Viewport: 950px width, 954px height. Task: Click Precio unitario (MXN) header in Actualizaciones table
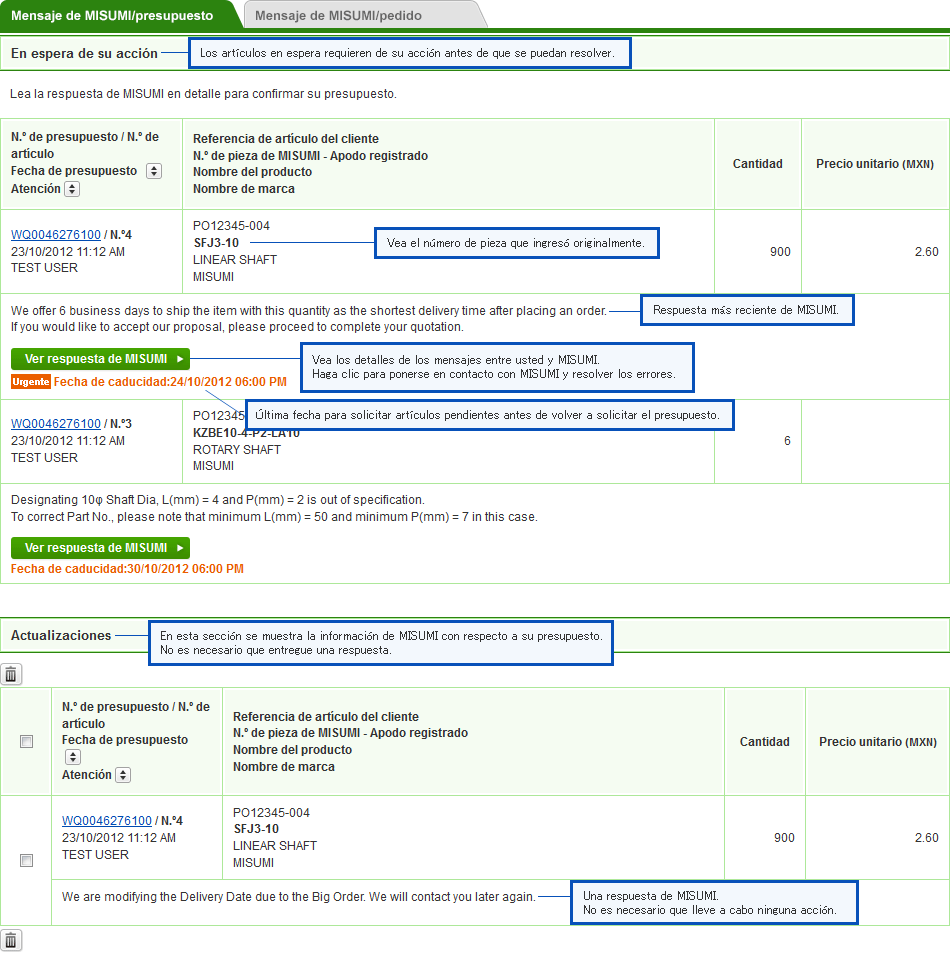coord(878,742)
